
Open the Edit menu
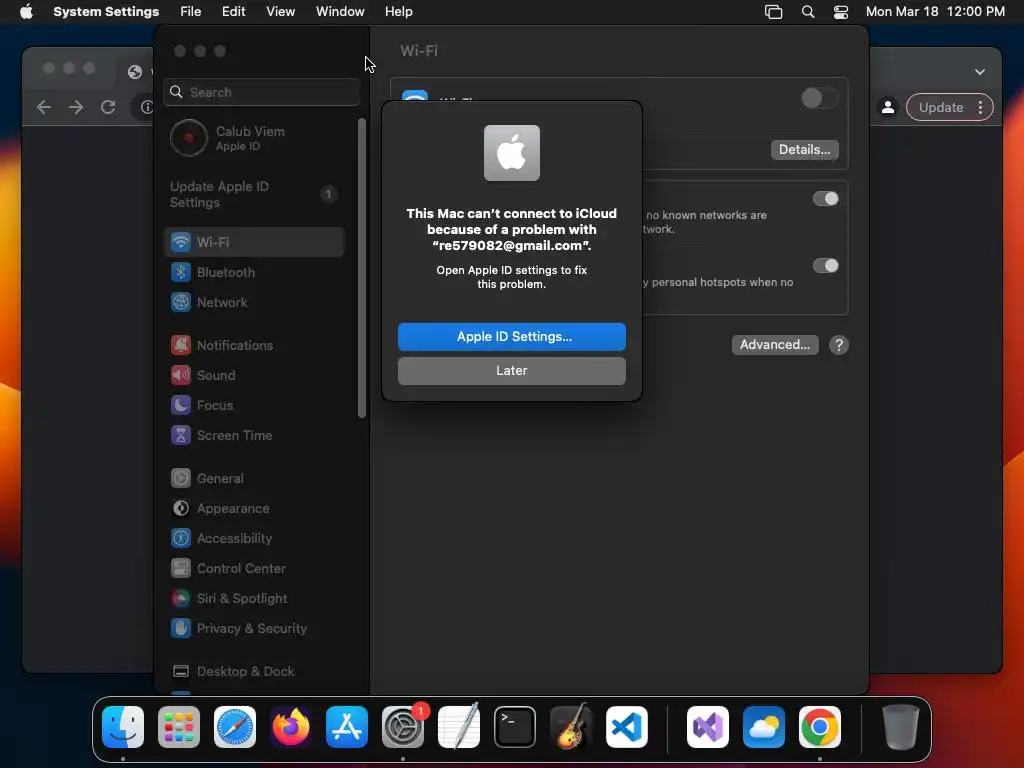point(233,12)
